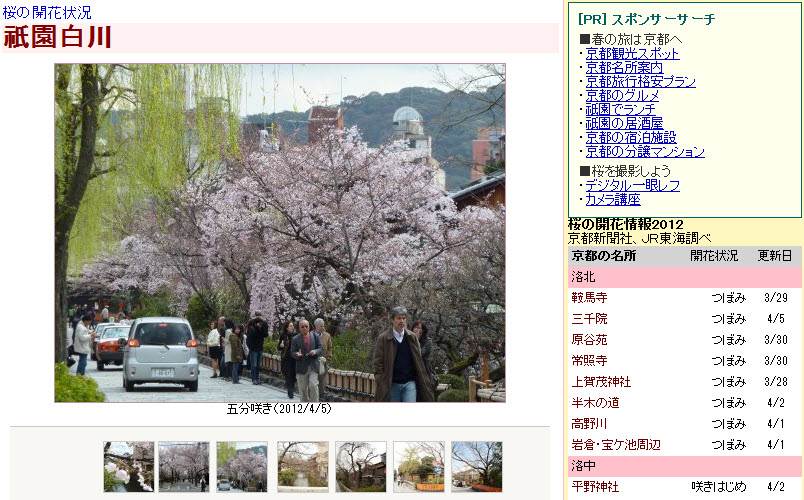Click the 桜の開花情報2012 heading
804x500 pixels.
pyautogui.click(x=626, y=225)
